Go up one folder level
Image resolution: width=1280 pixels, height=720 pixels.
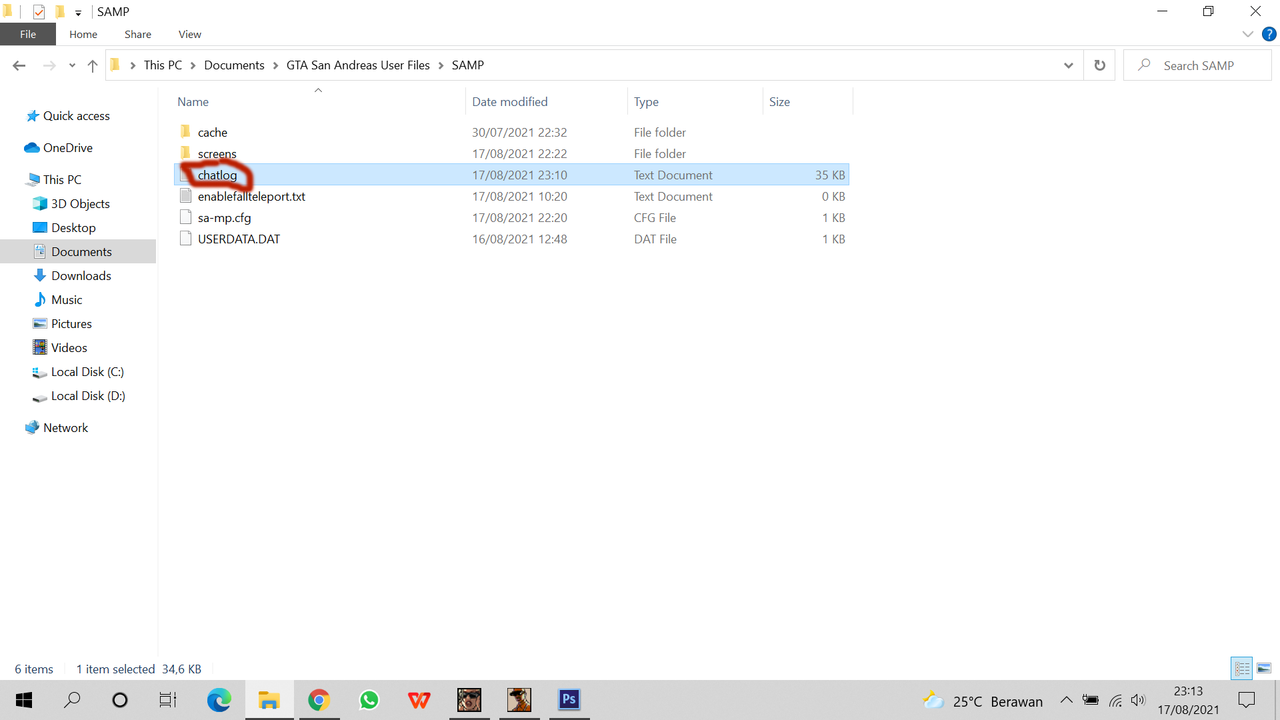[92, 65]
